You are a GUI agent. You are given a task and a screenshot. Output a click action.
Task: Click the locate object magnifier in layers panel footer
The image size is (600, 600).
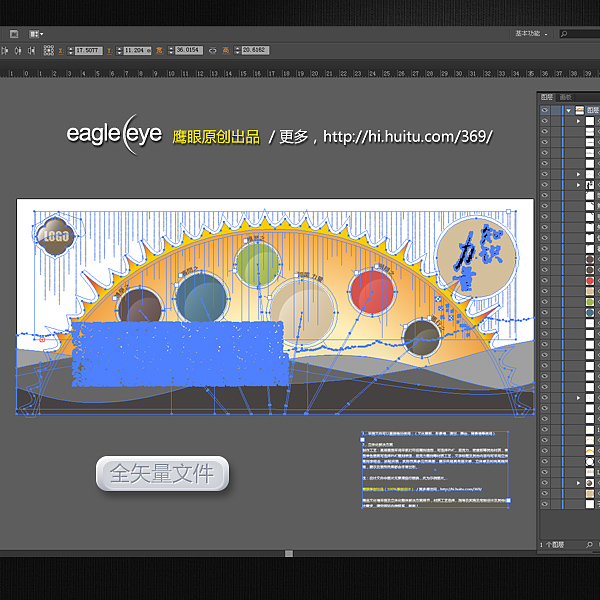coord(589,545)
